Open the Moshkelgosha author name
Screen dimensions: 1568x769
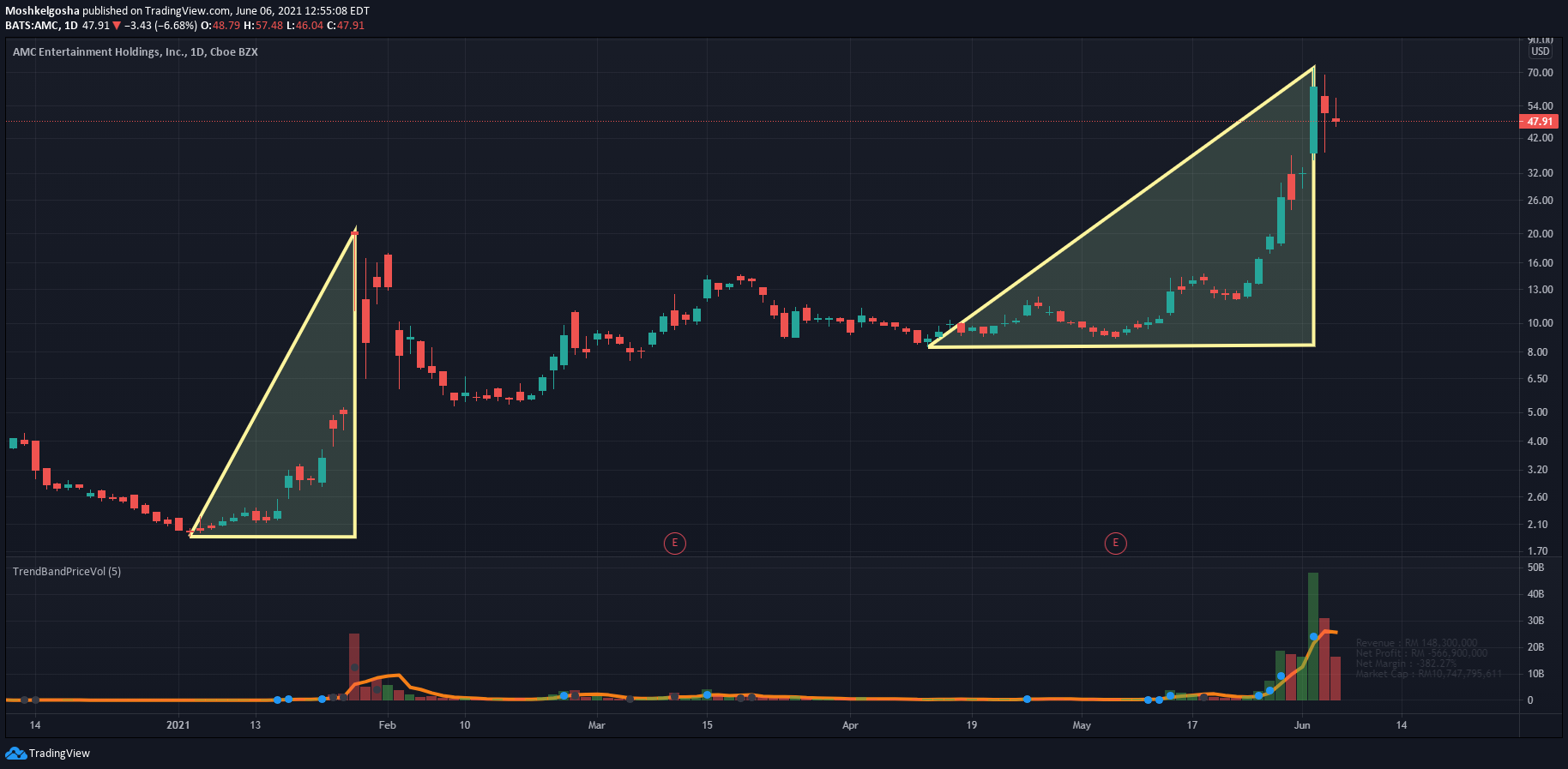42,10
